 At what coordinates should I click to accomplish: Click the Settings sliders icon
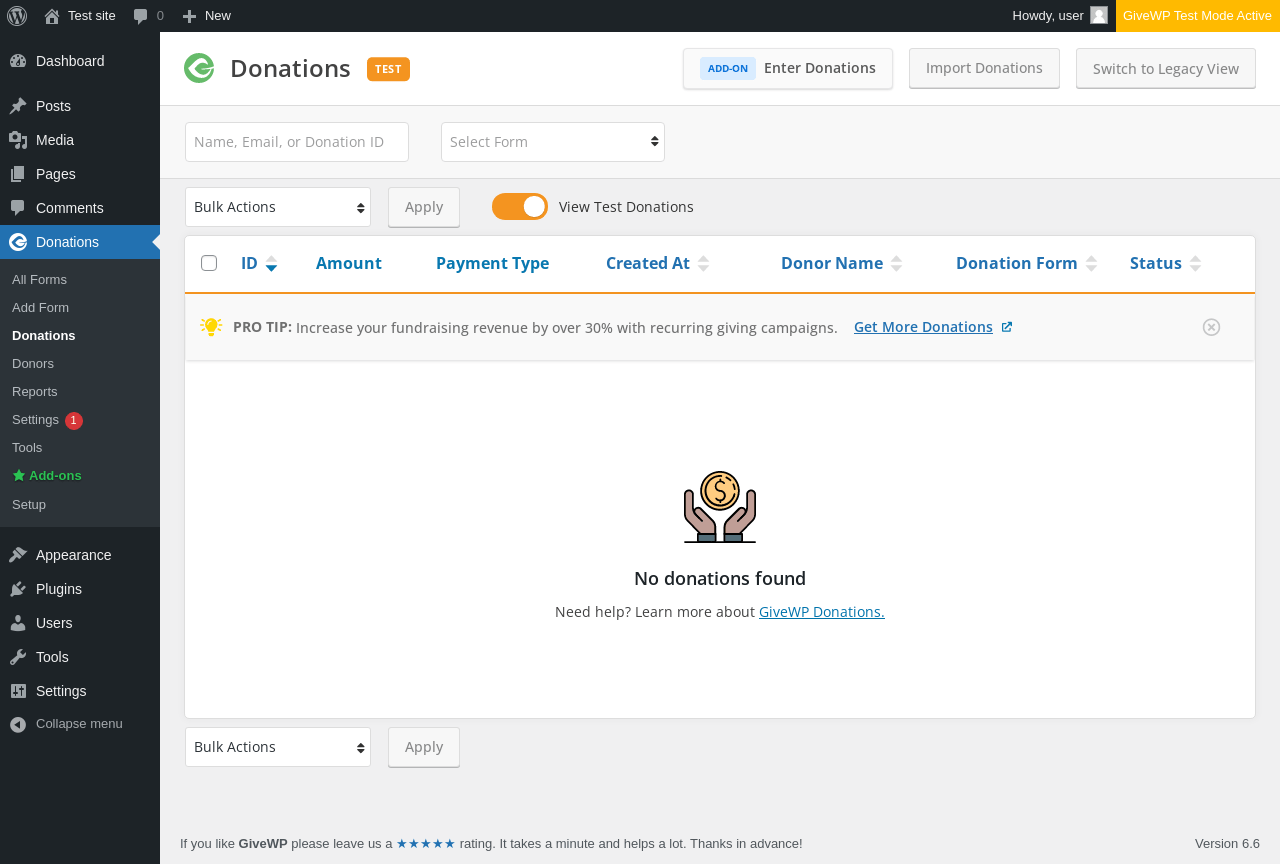[x=18, y=691]
